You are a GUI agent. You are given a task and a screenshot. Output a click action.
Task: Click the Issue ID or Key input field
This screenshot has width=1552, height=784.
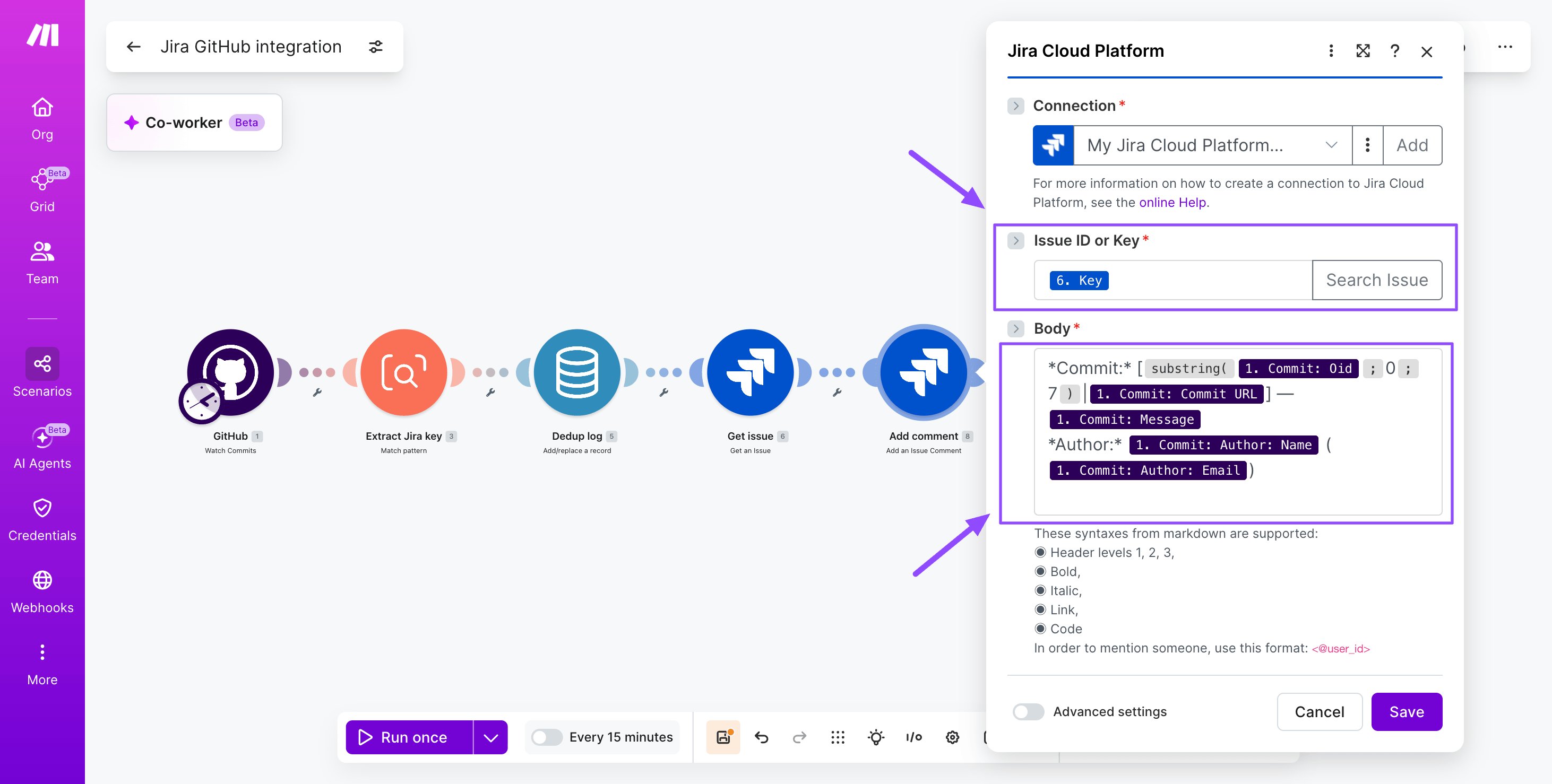click(x=1172, y=280)
